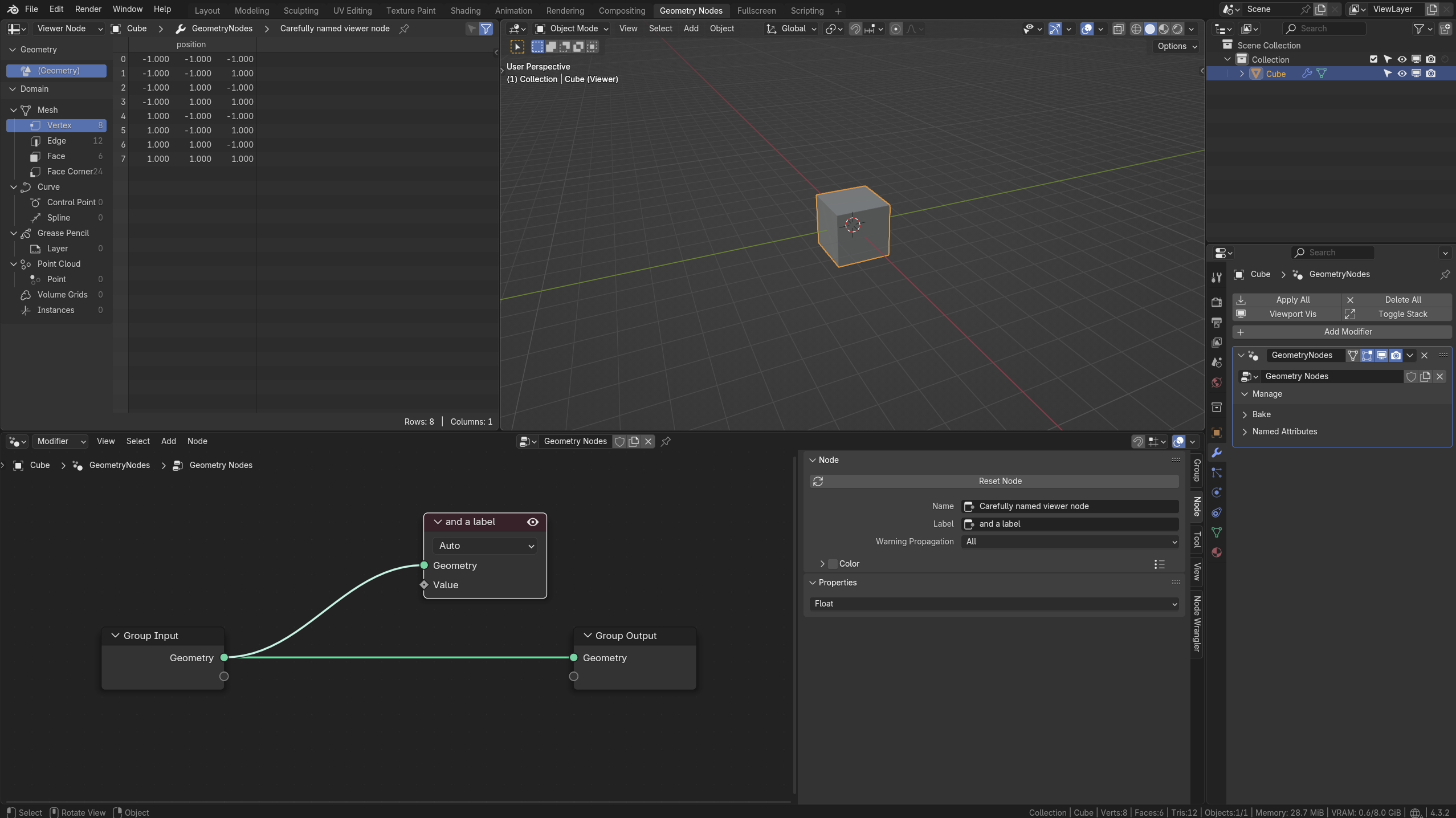The image size is (1456, 818).
Task: Open the Node menu in node editor
Action: coord(197,441)
